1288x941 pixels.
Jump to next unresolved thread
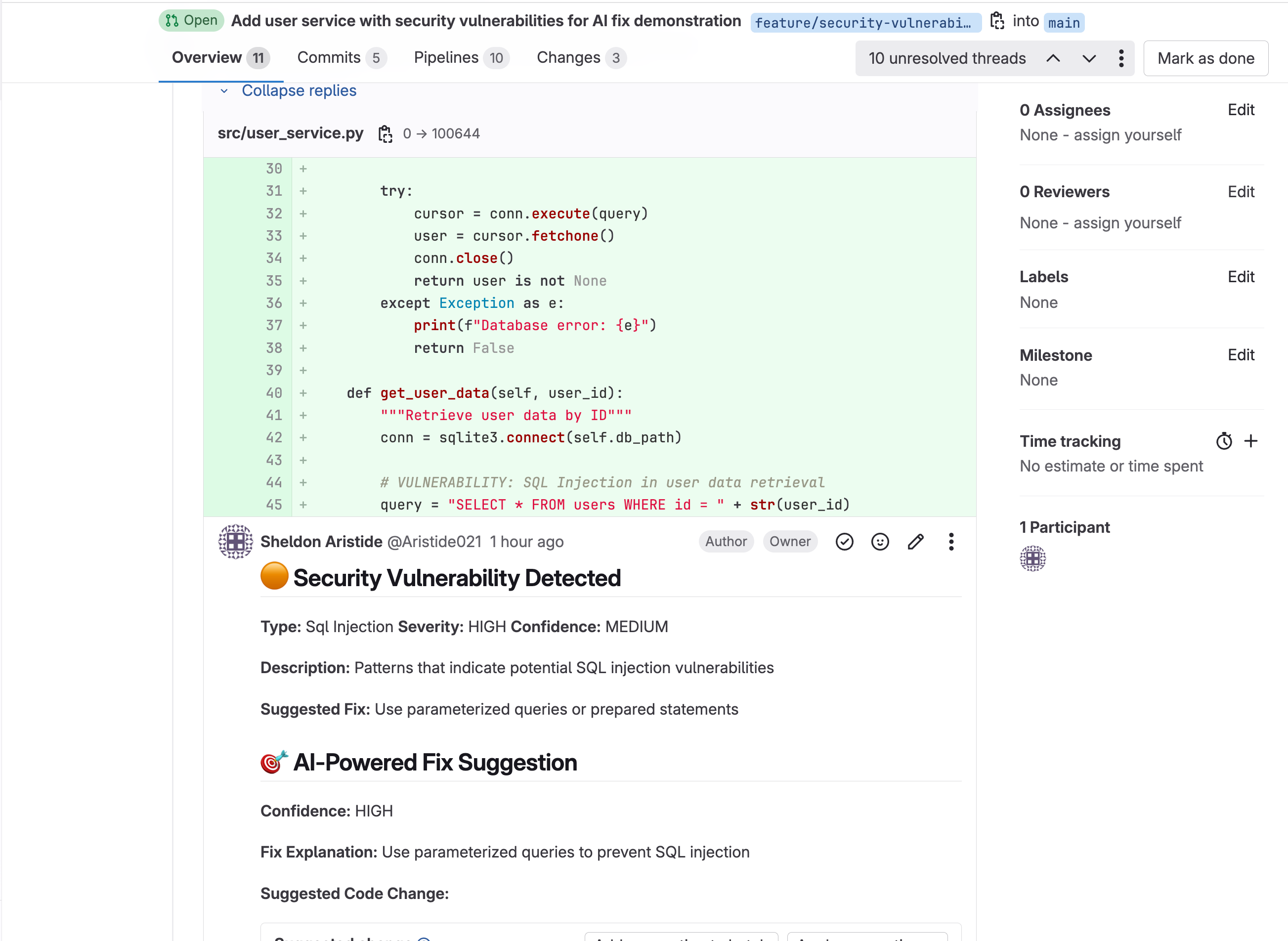coord(1089,58)
